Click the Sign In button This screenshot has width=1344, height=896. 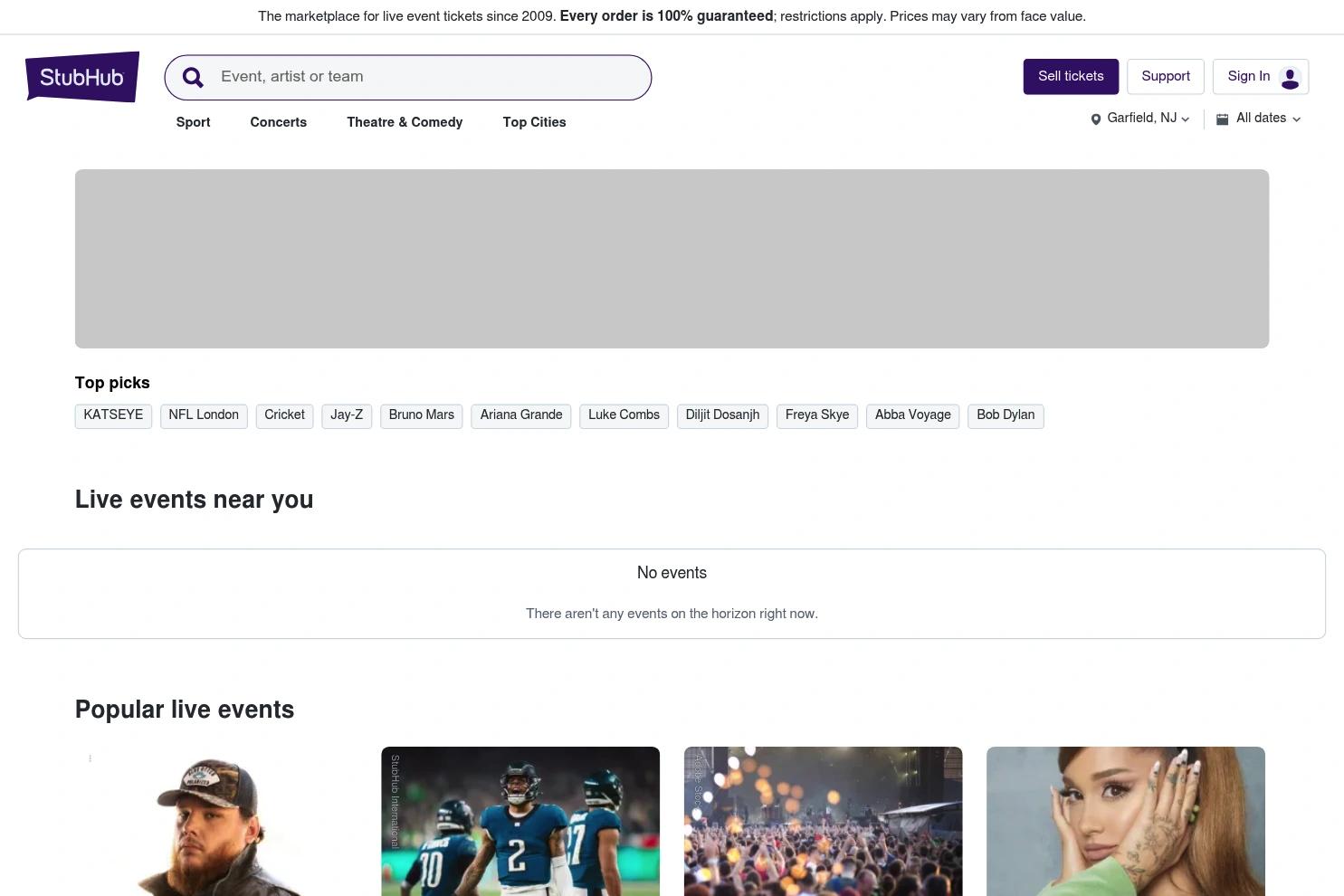point(1261,77)
